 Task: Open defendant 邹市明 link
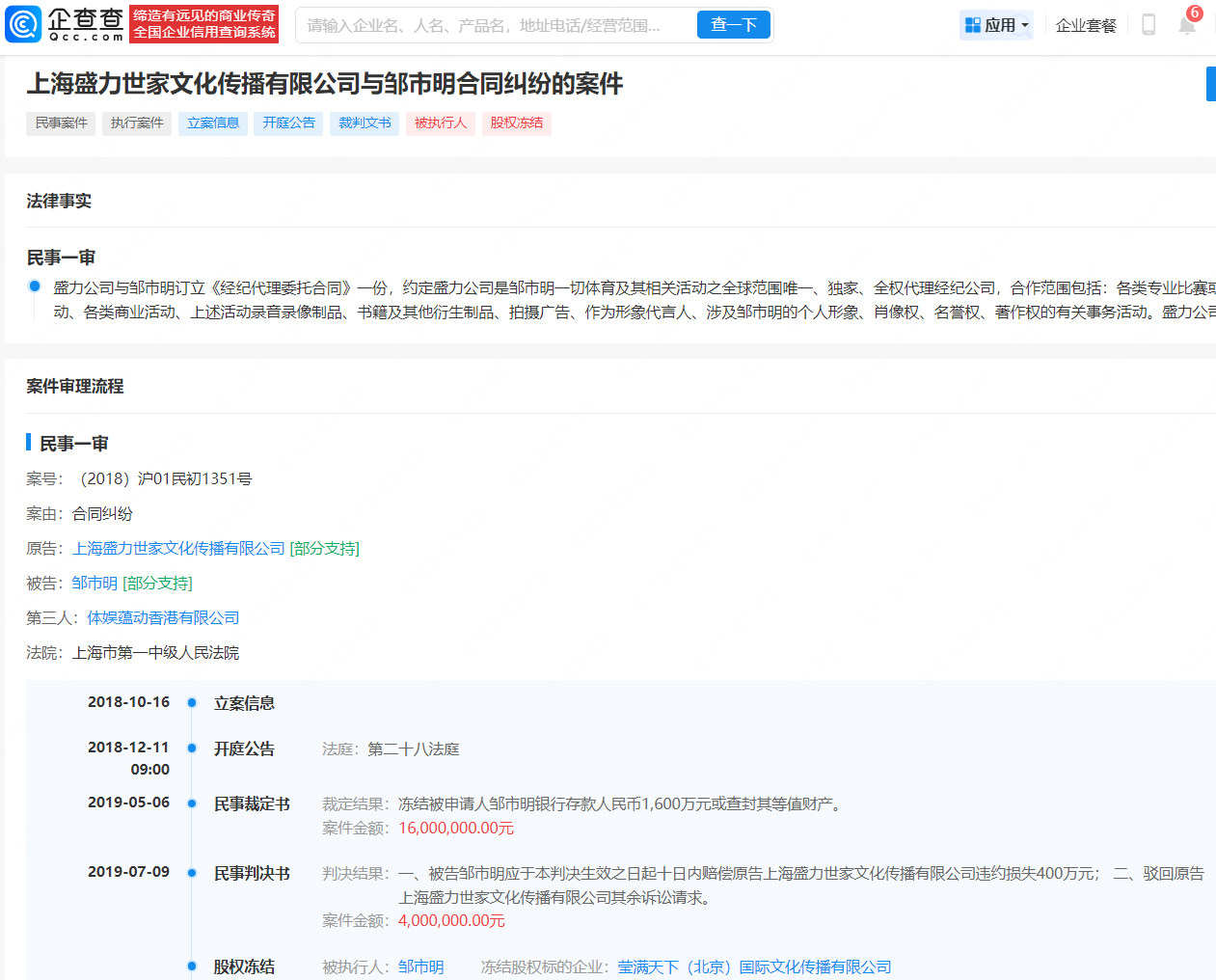[95, 584]
